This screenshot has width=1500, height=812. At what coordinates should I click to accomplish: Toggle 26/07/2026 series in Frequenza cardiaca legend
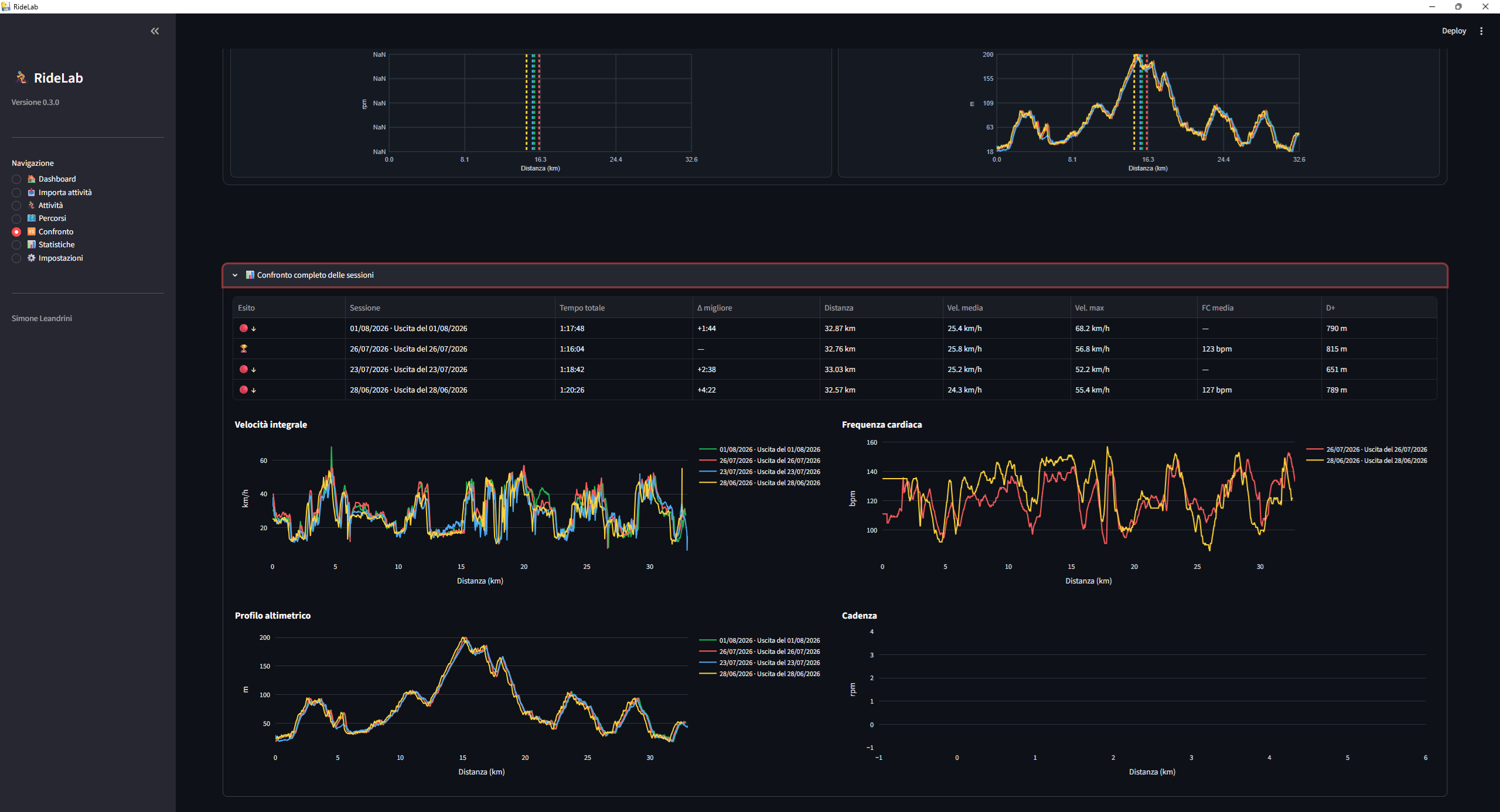[x=1366, y=449]
